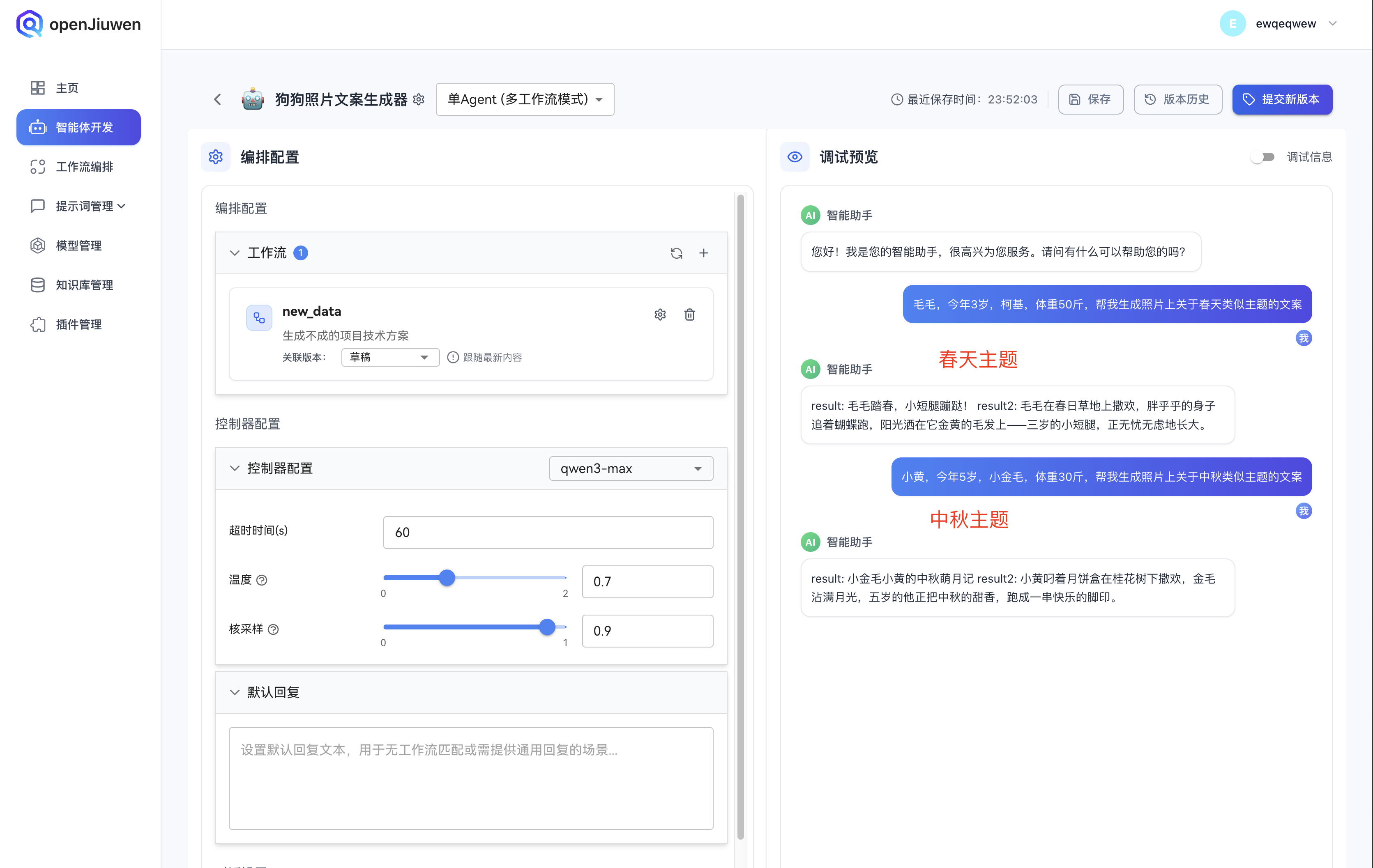Enable the 调试信息 toggle
The image size is (1373, 868).
(1264, 157)
